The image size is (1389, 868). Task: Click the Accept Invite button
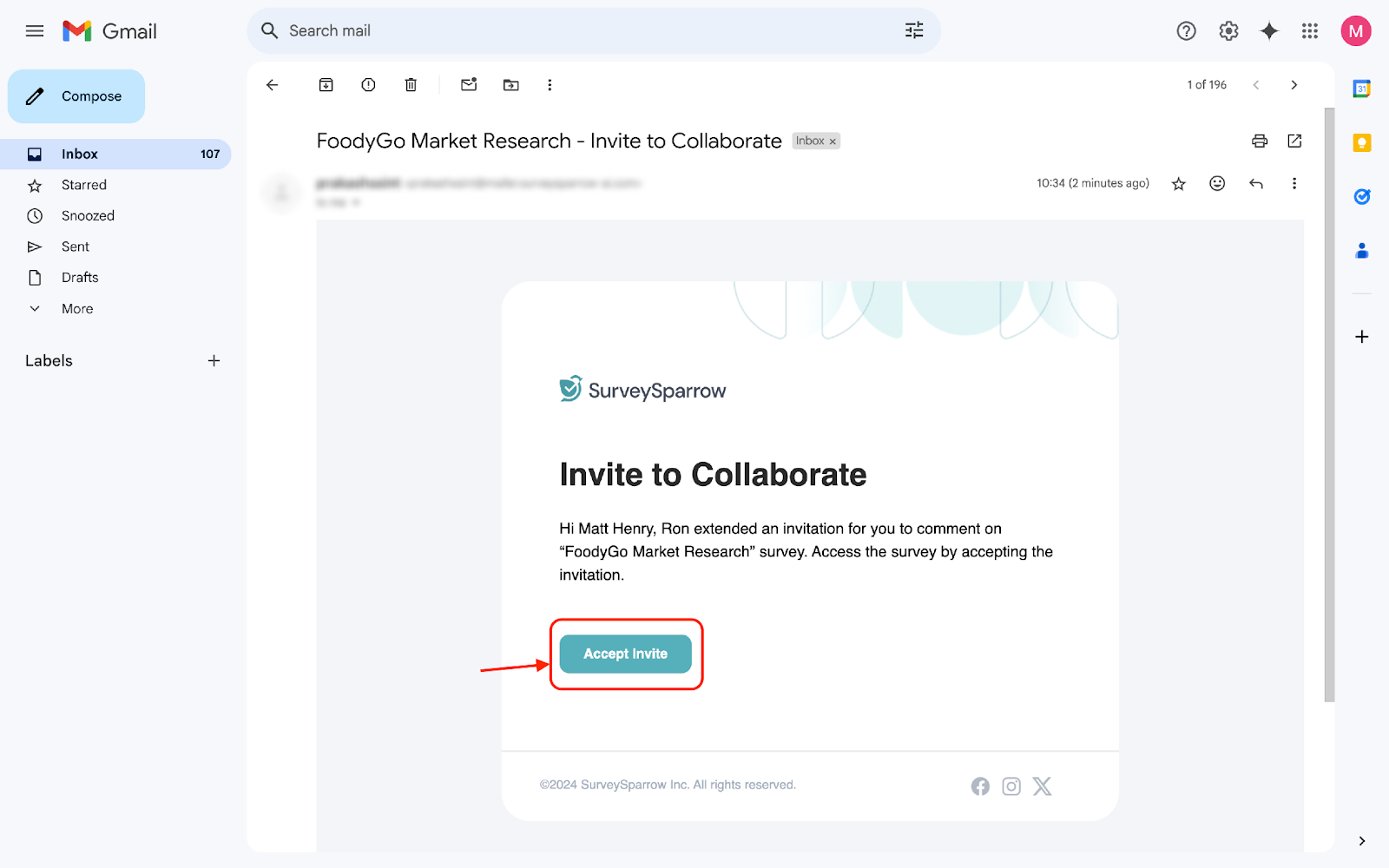pyautogui.click(x=625, y=654)
